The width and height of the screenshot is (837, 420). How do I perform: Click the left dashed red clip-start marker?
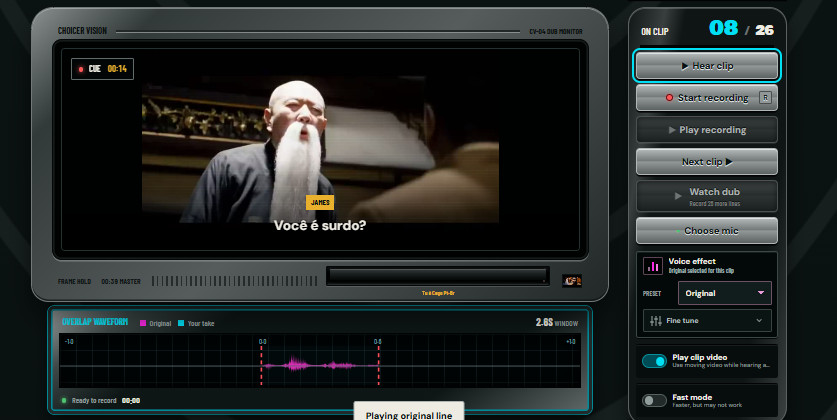(x=261, y=365)
